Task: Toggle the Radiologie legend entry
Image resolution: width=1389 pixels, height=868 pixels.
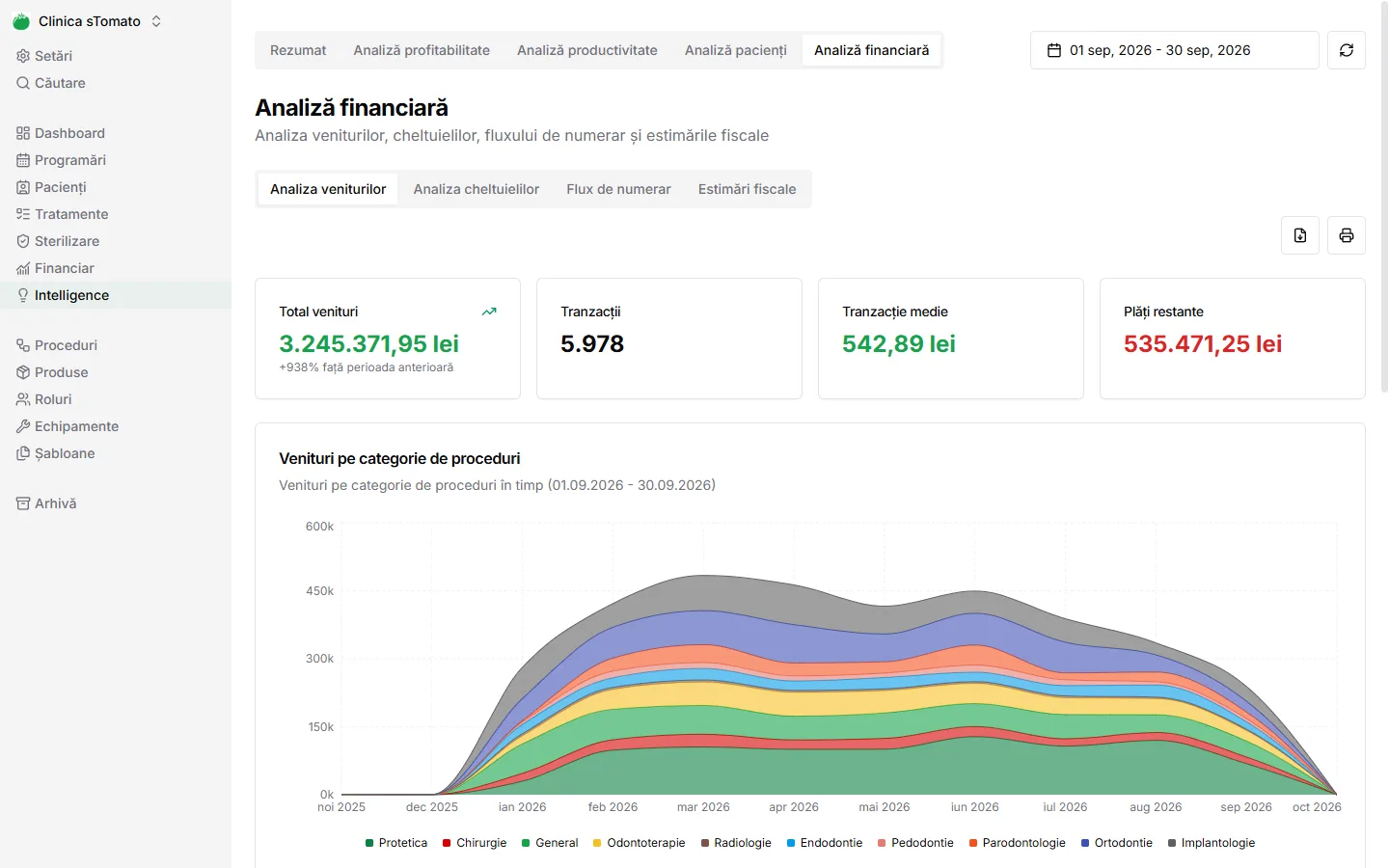Action: 736,843
